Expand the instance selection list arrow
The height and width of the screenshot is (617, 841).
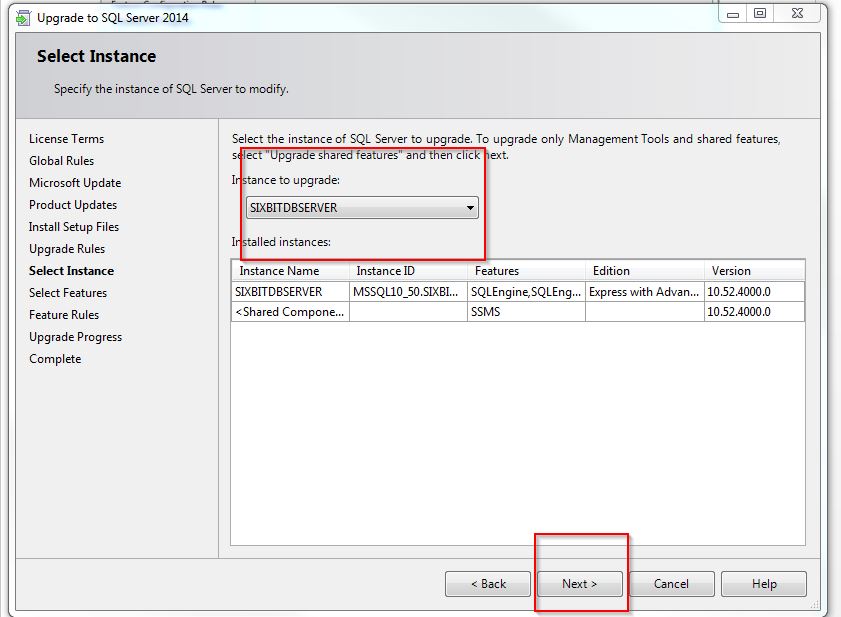click(x=471, y=208)
